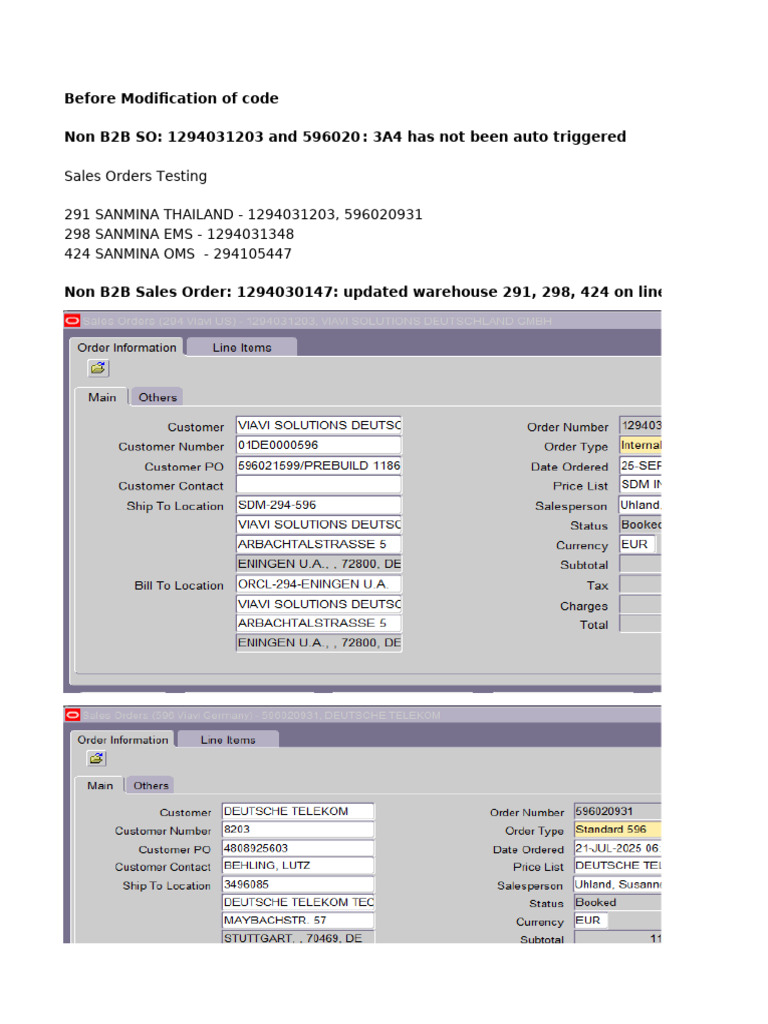Click Price List field starting SDM
Viewport: 768px width, 1024px height.
[641, 485]
